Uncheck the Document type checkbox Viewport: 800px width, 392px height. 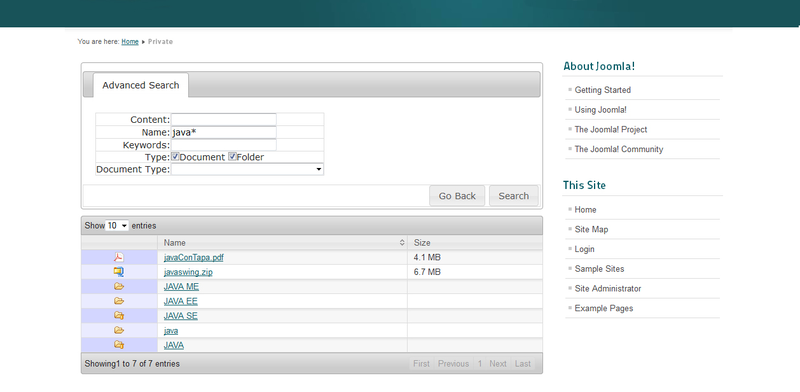coord(175,157)
